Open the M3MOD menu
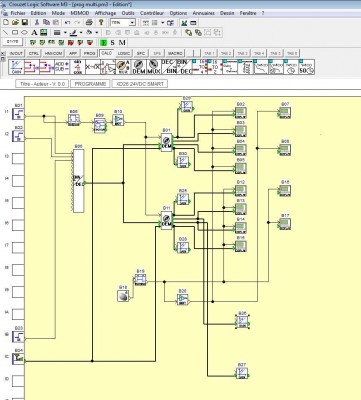Screen dimensions: 361x400 [x=80, y=13]
